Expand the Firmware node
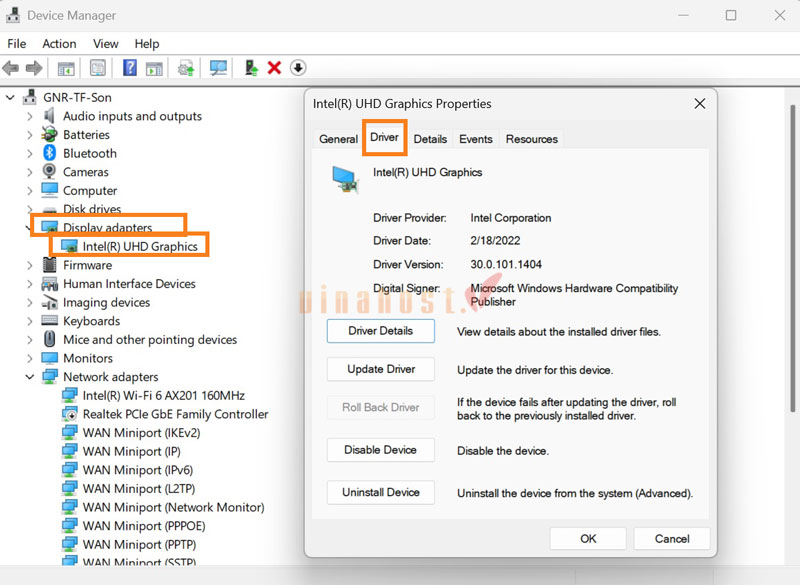Image resolution: width=800 pixels, height=585 pixels. [x=30, y=265]
